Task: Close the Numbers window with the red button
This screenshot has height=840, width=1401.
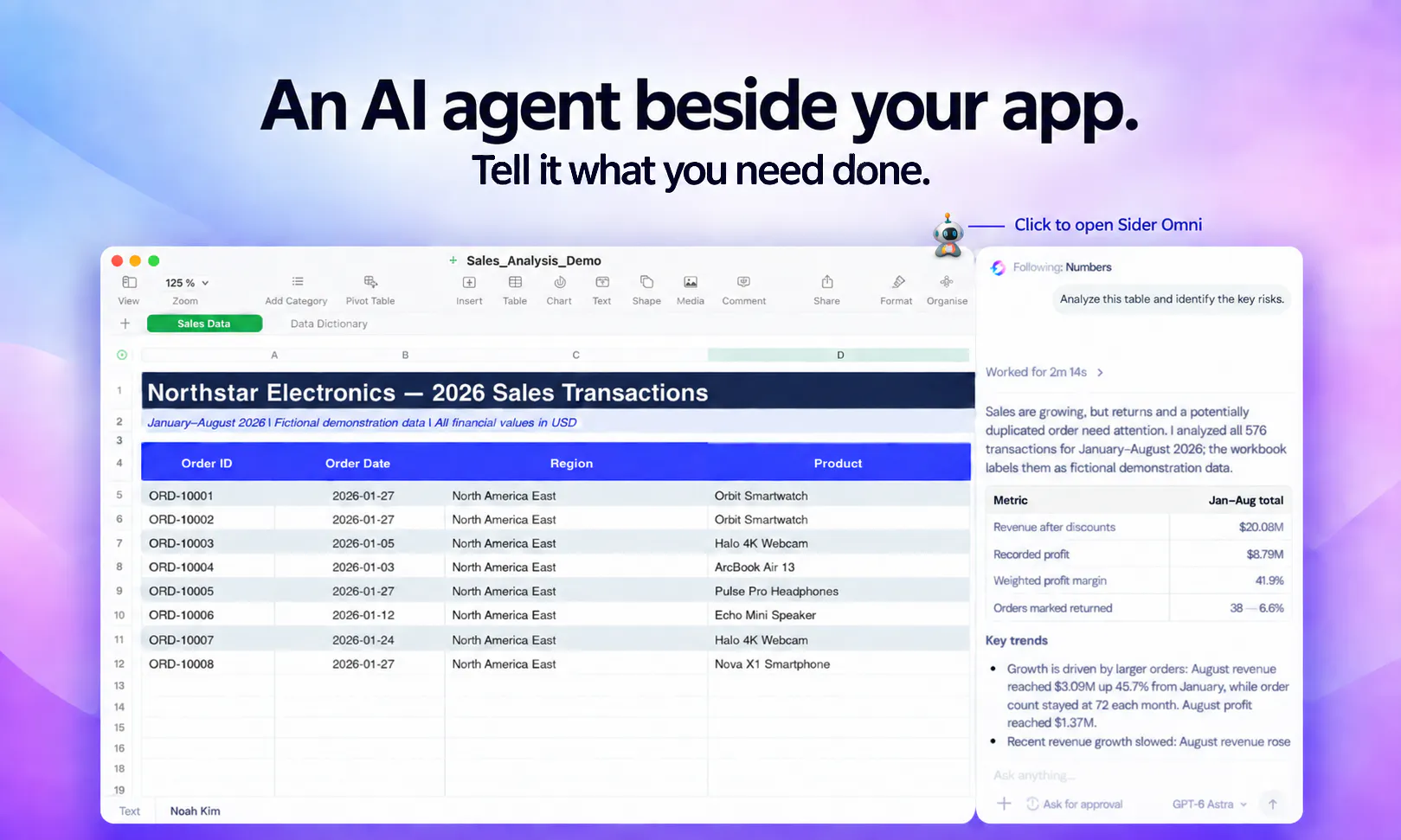Action: (118, 260)
